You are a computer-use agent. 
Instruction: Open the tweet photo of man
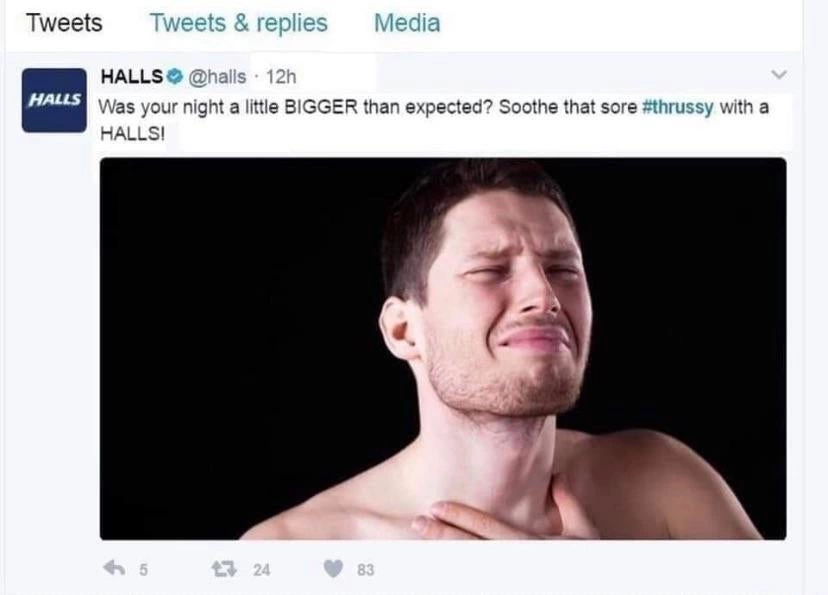pos(443,348)
